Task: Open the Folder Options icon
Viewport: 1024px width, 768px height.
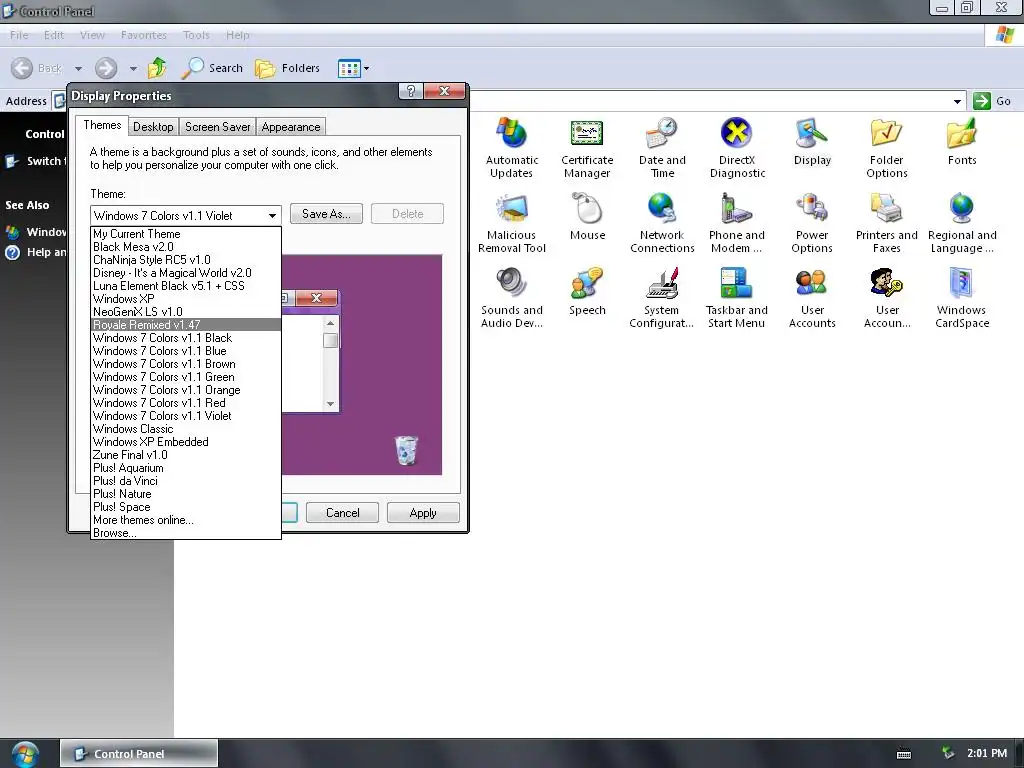Action: (x=887, y=148)
